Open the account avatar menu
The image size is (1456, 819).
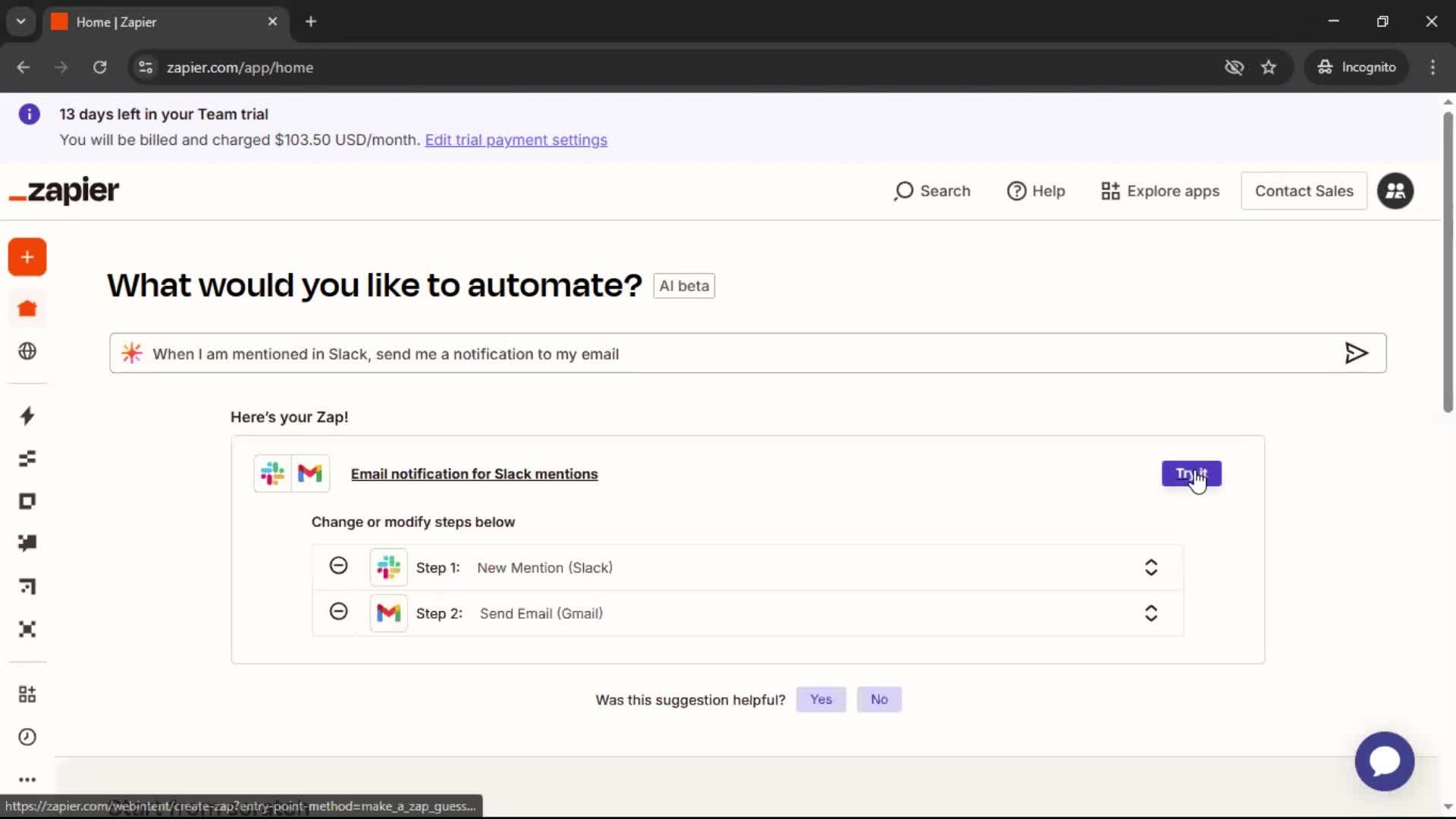click(1395, 191)
